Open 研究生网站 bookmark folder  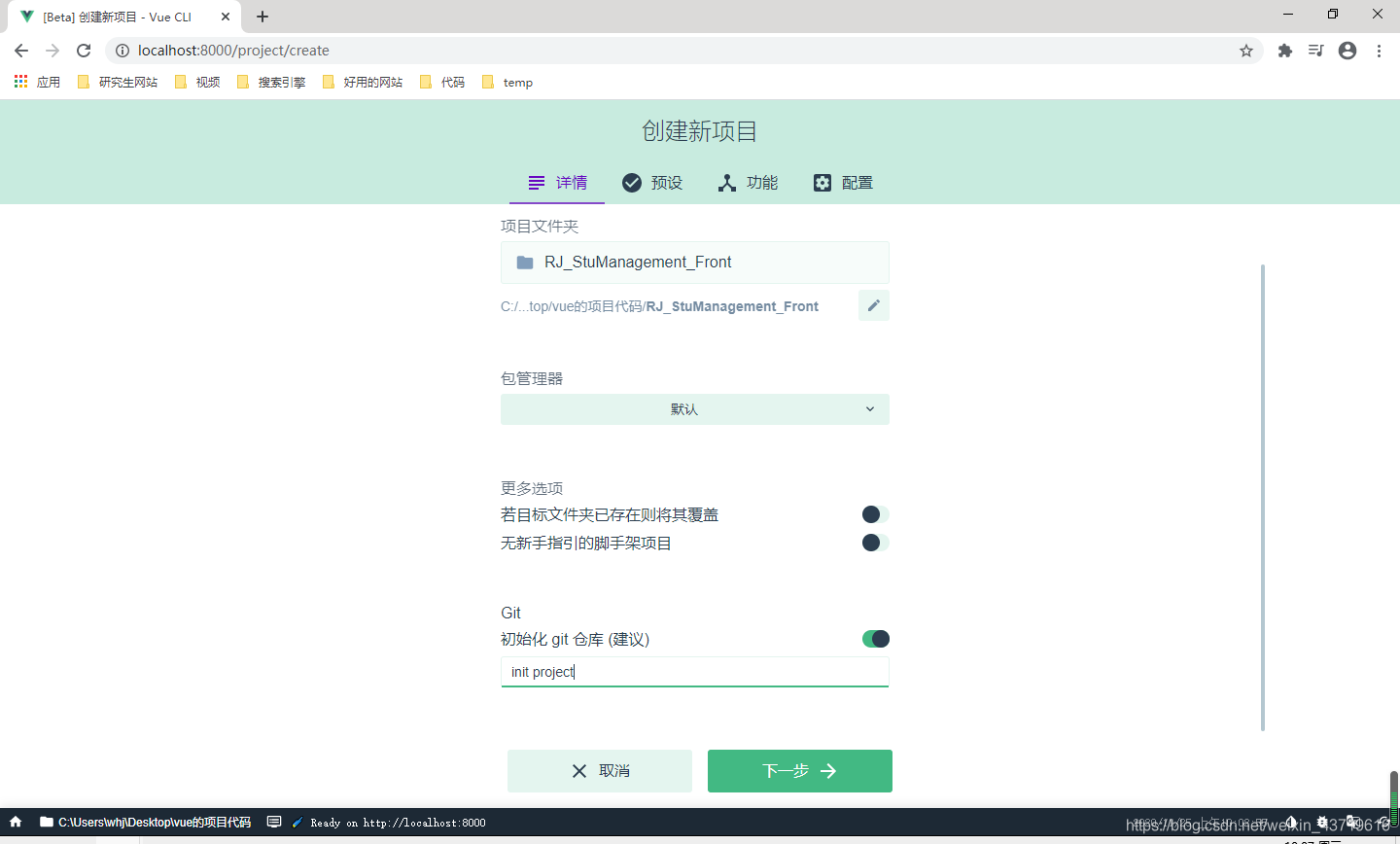click(118, 83)
